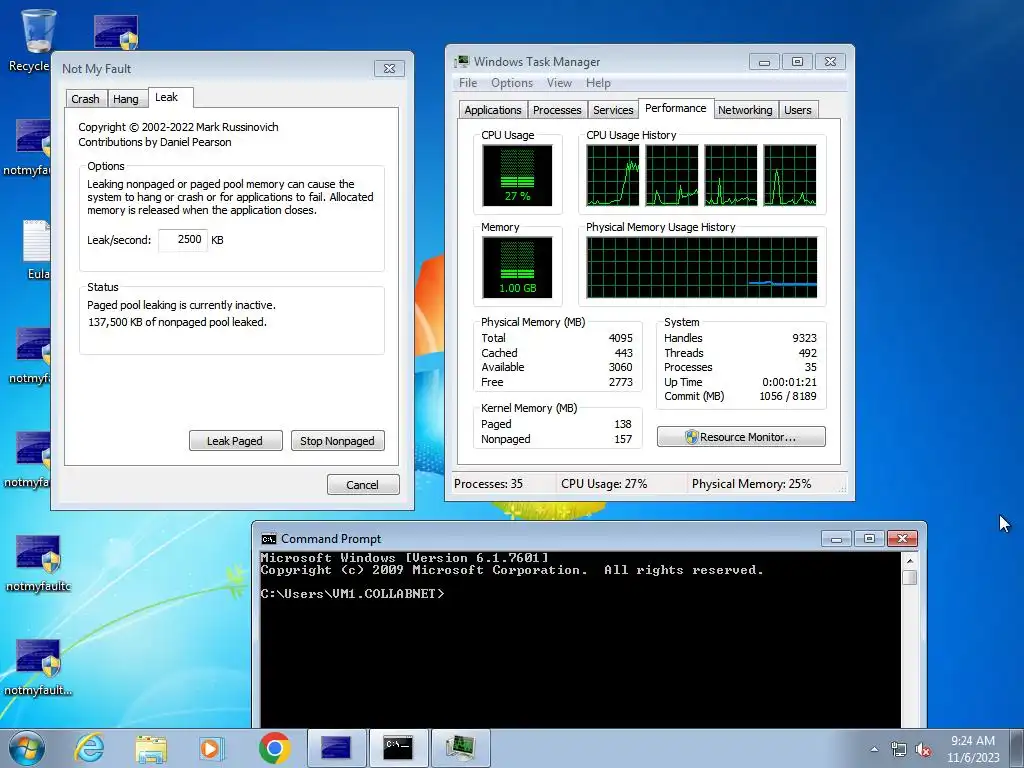This screenshot has width=1024, height=768.
Task: Start leaking with Leak Paged button
Action: click(235, 441)
